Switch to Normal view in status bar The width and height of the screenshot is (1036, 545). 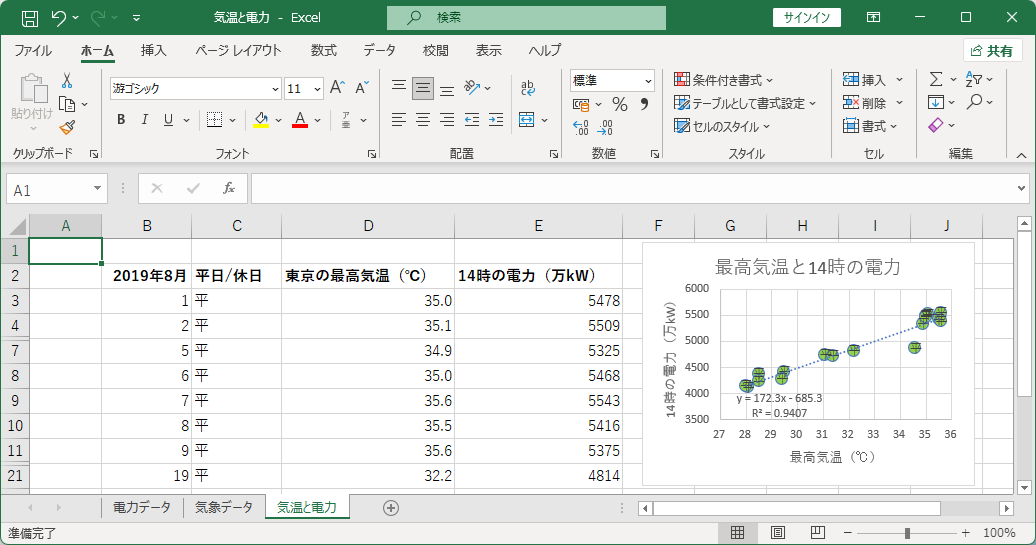pos(737,532)
